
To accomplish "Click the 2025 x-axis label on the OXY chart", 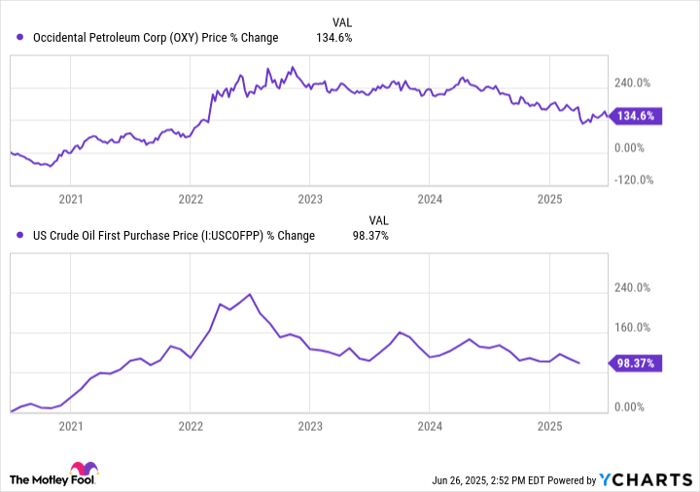I will point(549,198).
